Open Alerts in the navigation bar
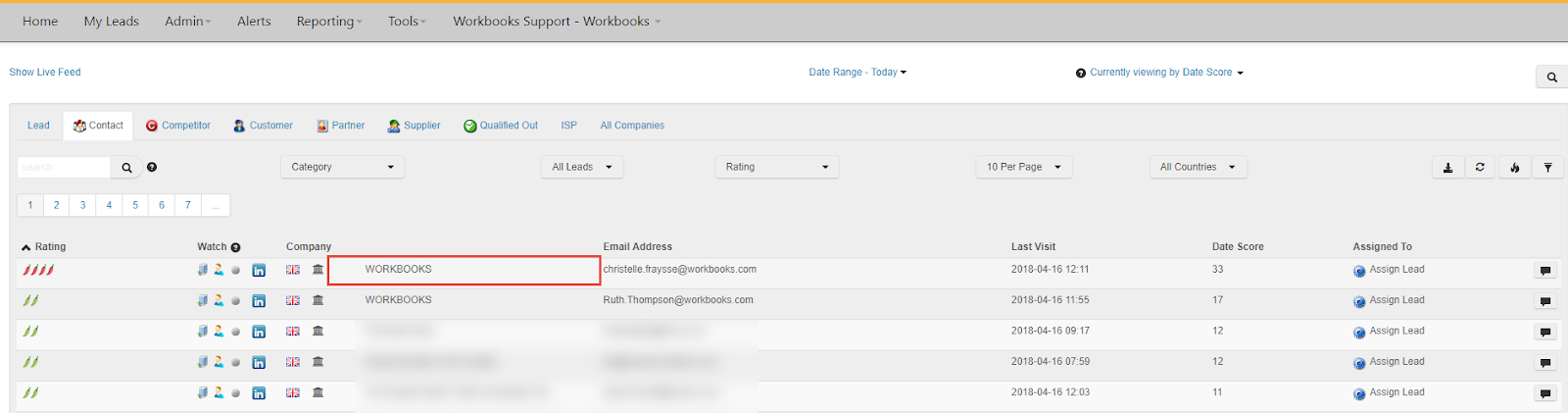This screenshot has height=413, width=1568. click(254, 22)
